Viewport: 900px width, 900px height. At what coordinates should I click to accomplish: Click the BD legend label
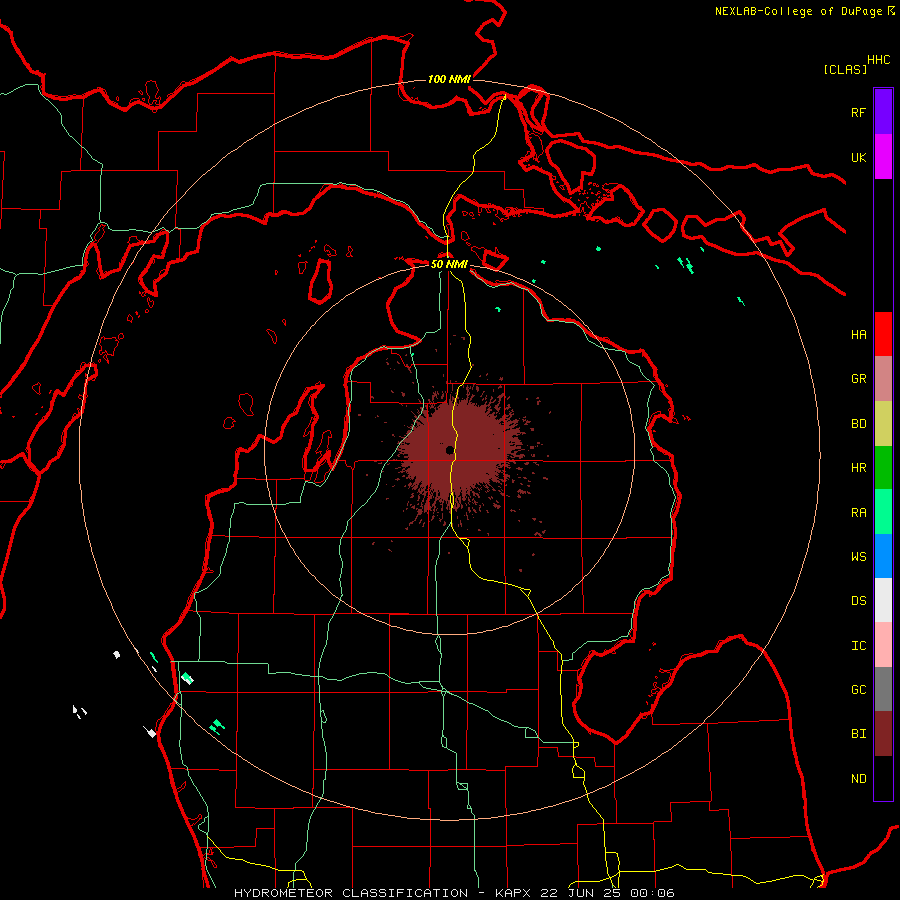[x=858, y=424]
